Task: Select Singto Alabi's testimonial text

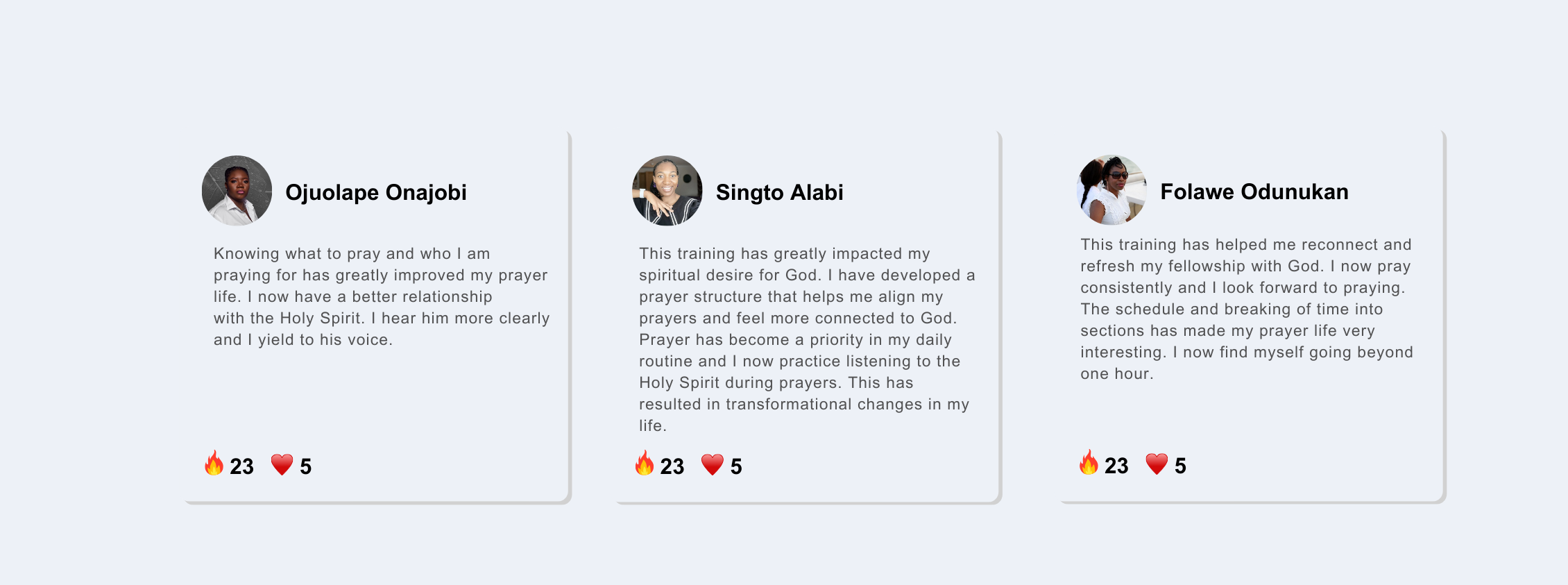Action: 805,339
